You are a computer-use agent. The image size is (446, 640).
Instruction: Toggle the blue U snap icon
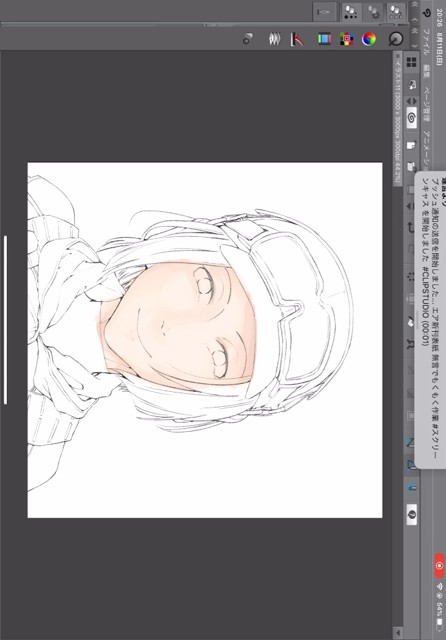pos(411,487)
